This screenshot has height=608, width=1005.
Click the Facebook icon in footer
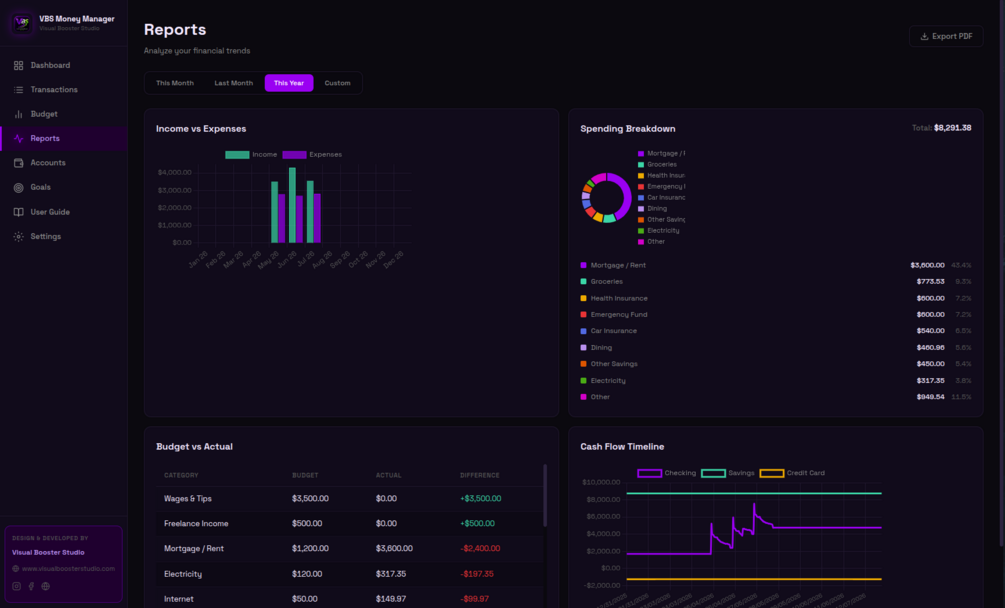pos(31,586)
